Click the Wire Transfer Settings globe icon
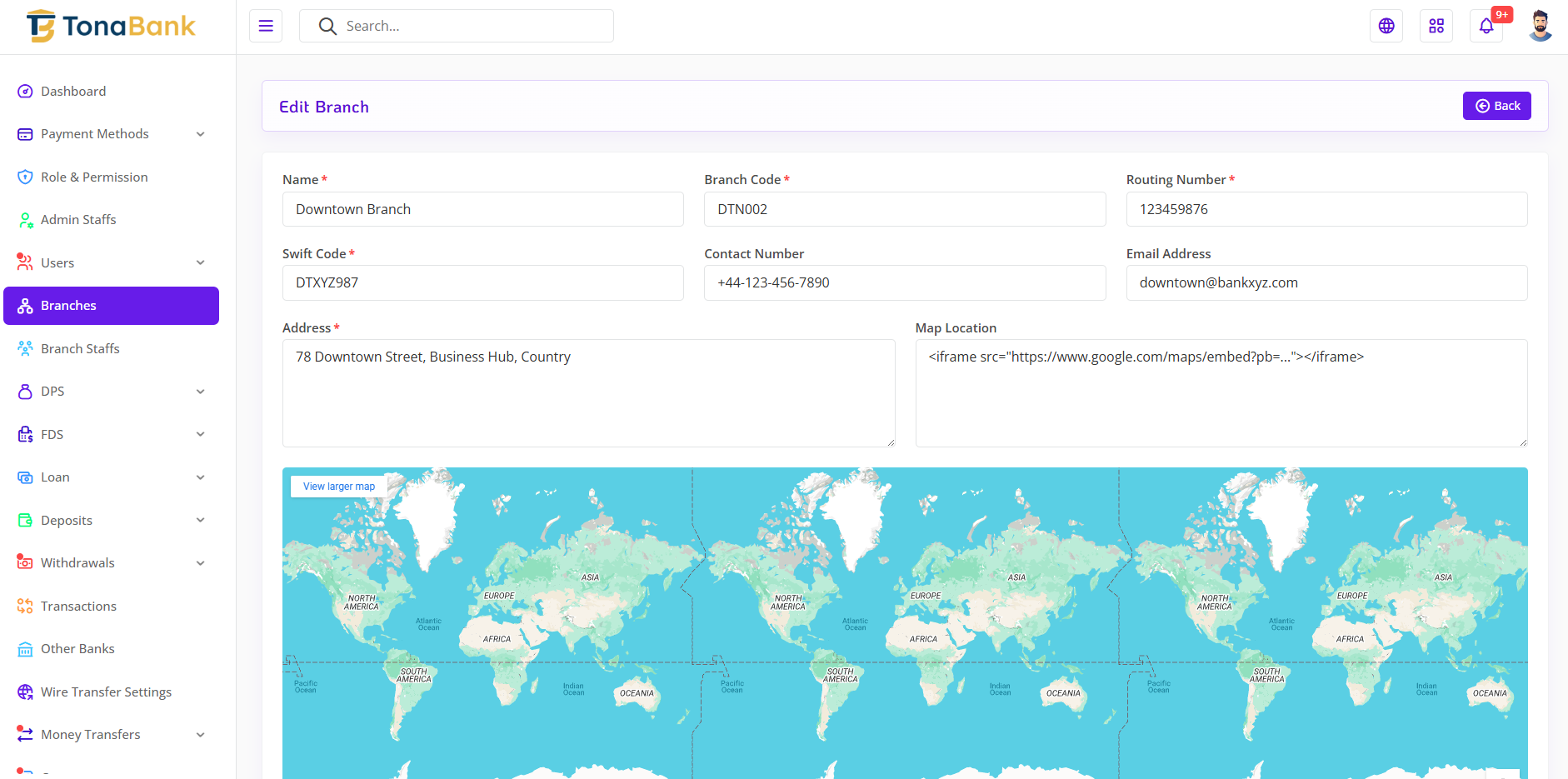The width and height of the screenshot is (1568, 779). coord(25,692)
